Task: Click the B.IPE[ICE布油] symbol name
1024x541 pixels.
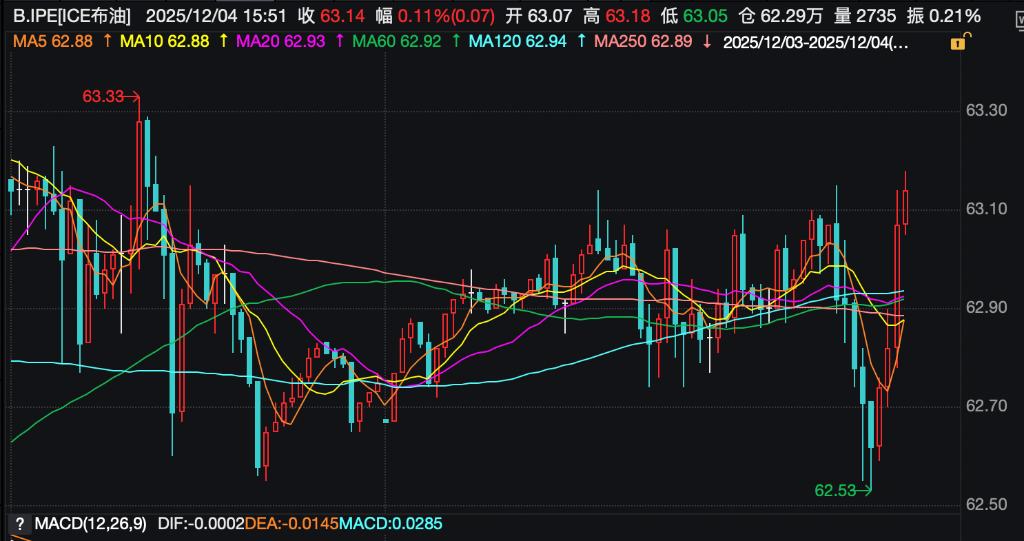Action: (74, 16)
